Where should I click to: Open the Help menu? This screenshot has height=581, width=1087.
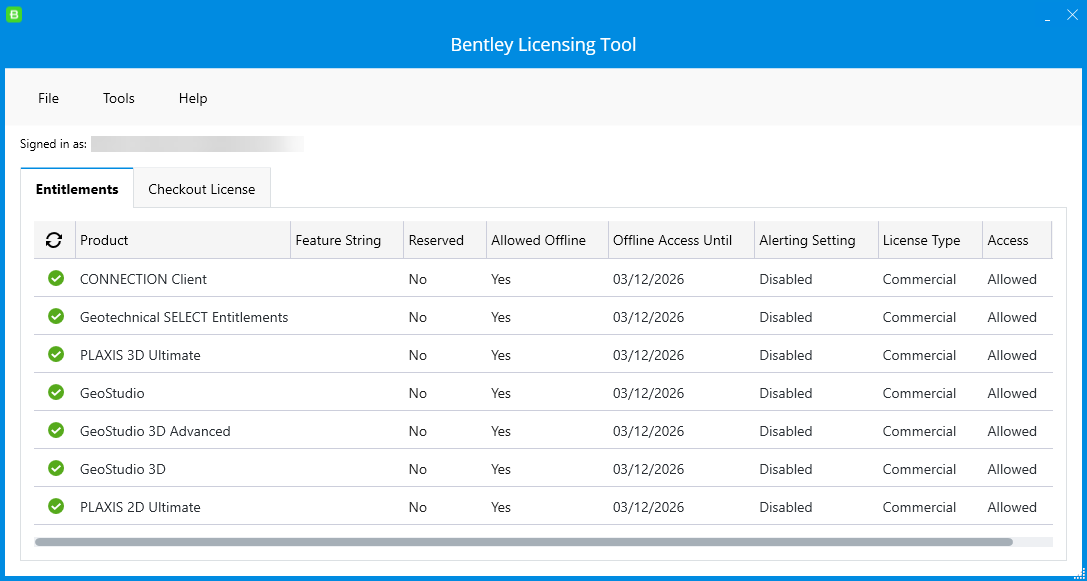[192, 98]
